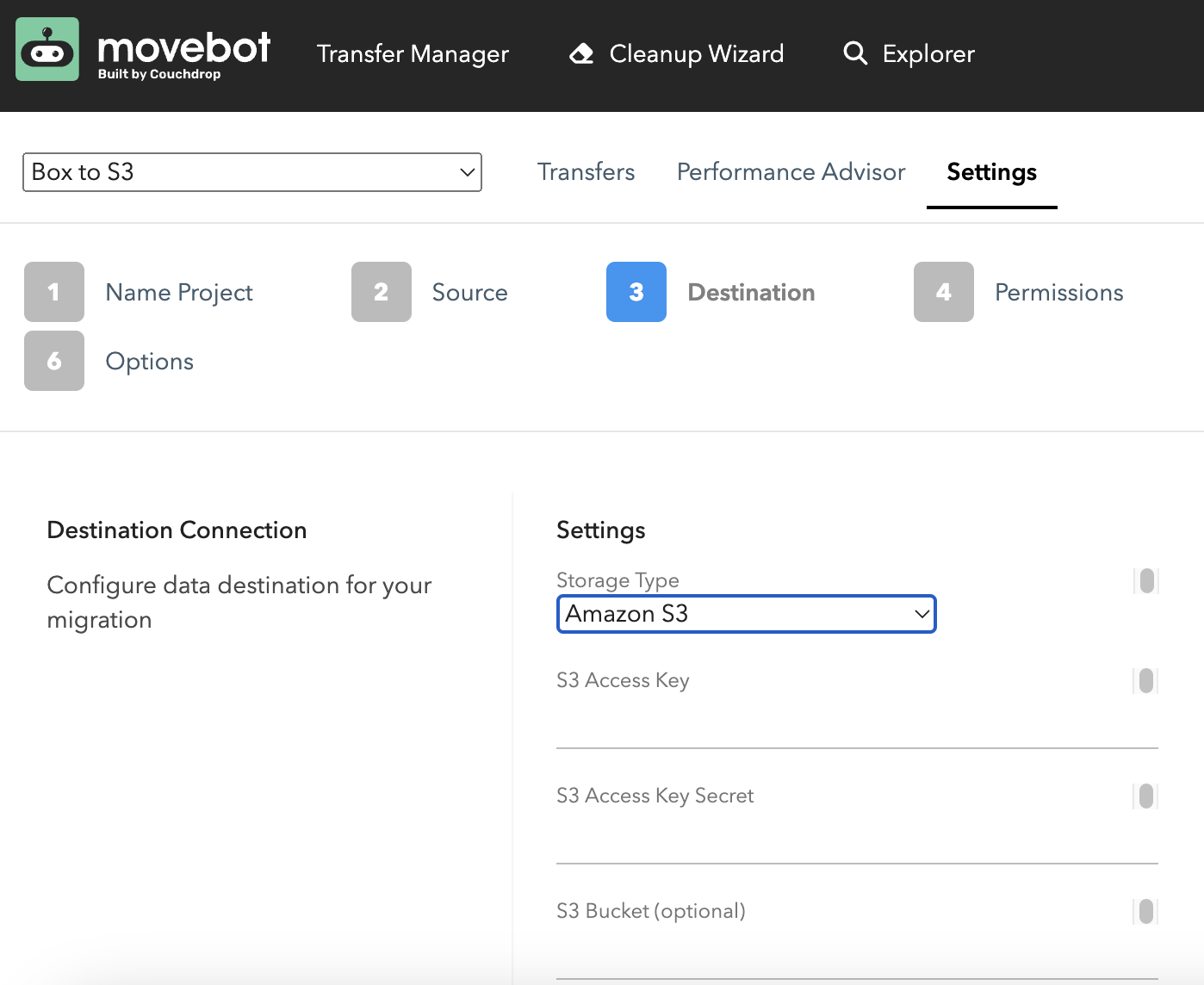Toggle the switch beside Storage Type
Viewport: 1204px width, 985px height.
click(x=1146, y=580)
